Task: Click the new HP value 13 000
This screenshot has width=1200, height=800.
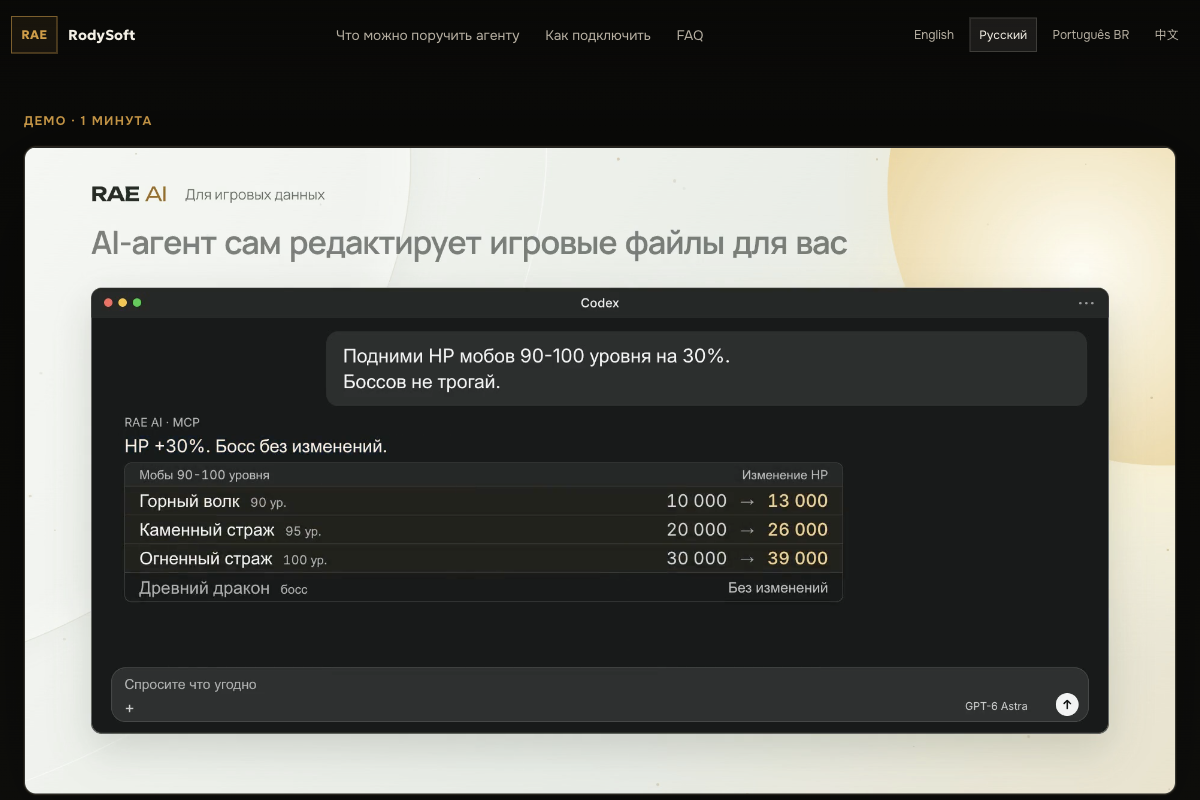Action: click(x=798, y=501)
